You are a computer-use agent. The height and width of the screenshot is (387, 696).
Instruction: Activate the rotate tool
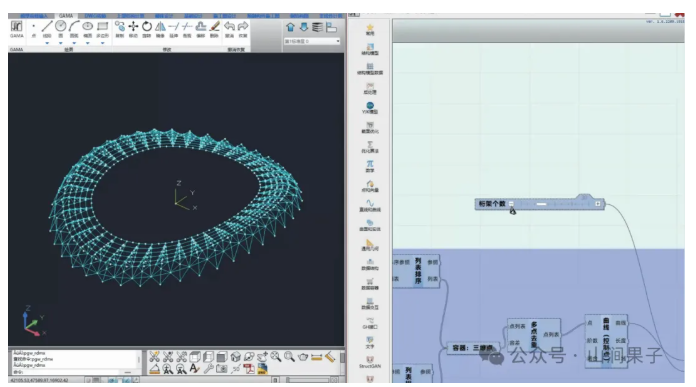coord(147,26)
